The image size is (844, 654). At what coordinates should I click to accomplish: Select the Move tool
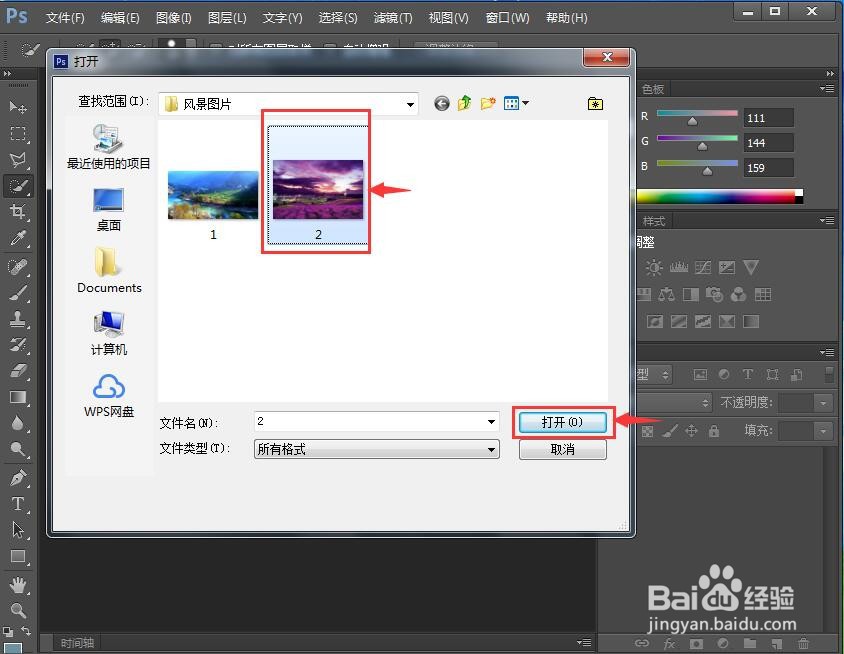18,107
